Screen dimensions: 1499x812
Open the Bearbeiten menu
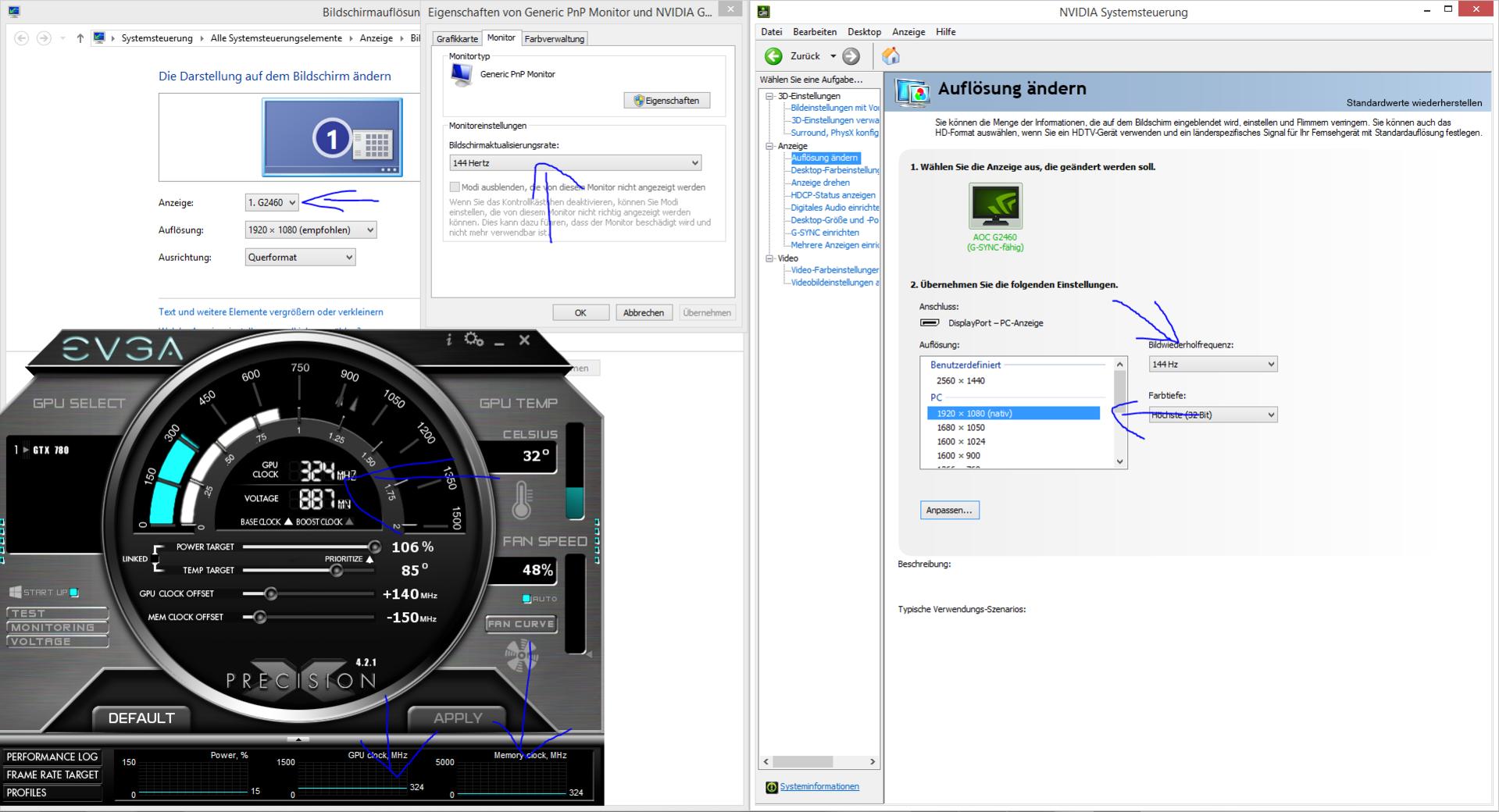point(814,32)
